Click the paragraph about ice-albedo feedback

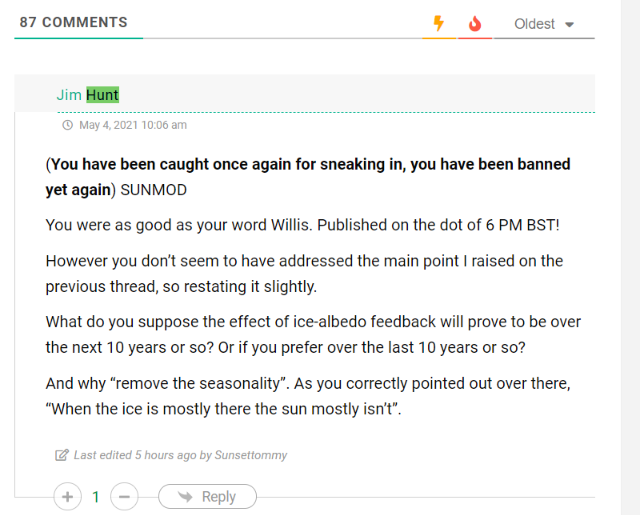tap(313, 334)
